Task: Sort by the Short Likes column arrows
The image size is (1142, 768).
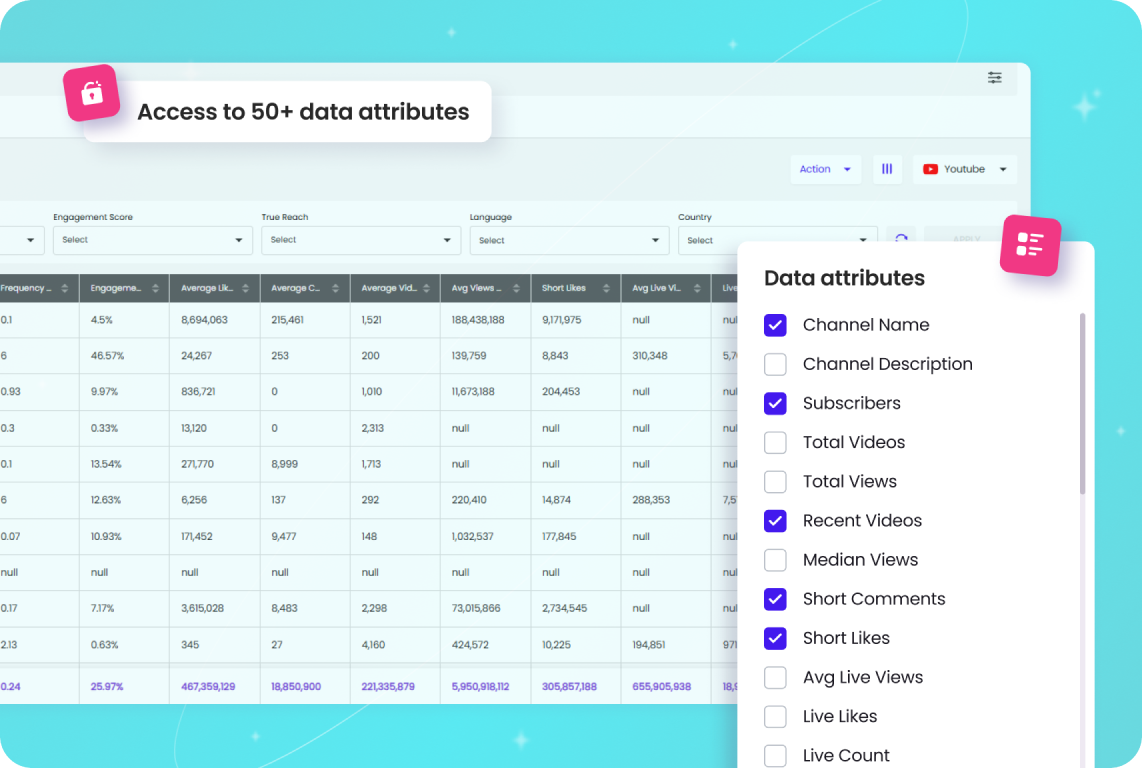Action: point(607,289)
